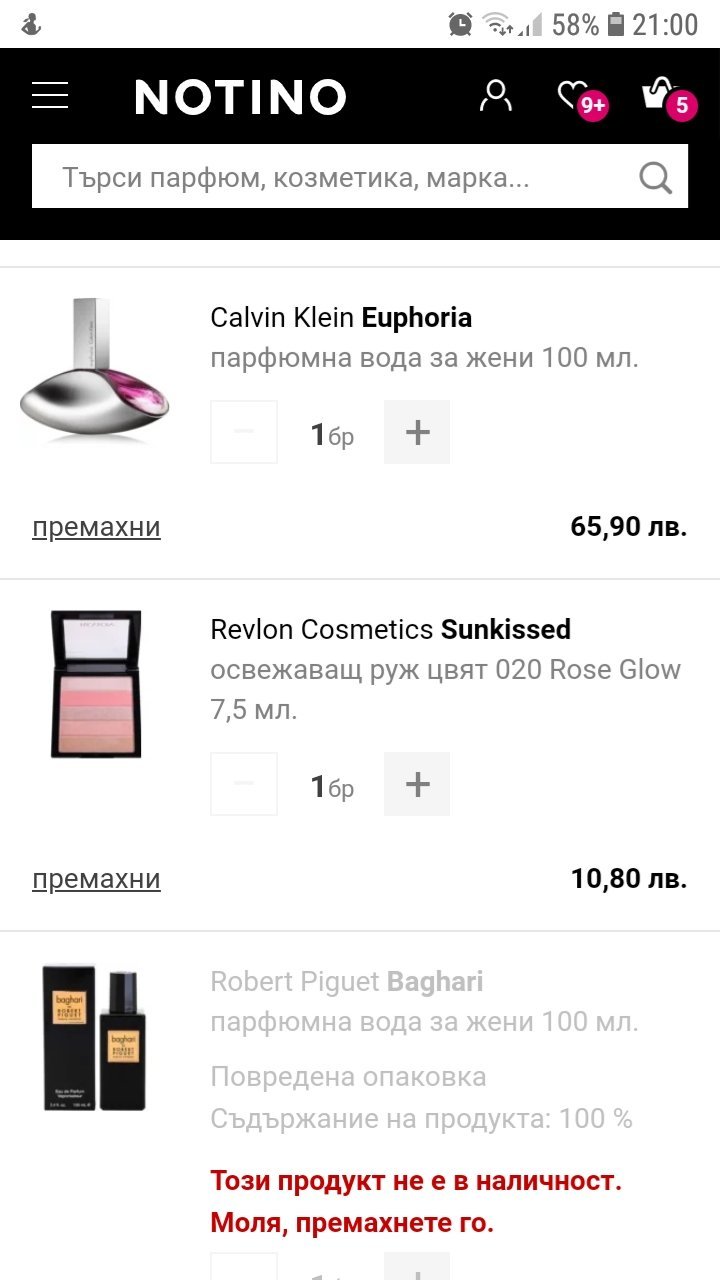Open the wishlist heart icon
The height and width of the screenshot is (1280, 720).
tap(578, 97)
